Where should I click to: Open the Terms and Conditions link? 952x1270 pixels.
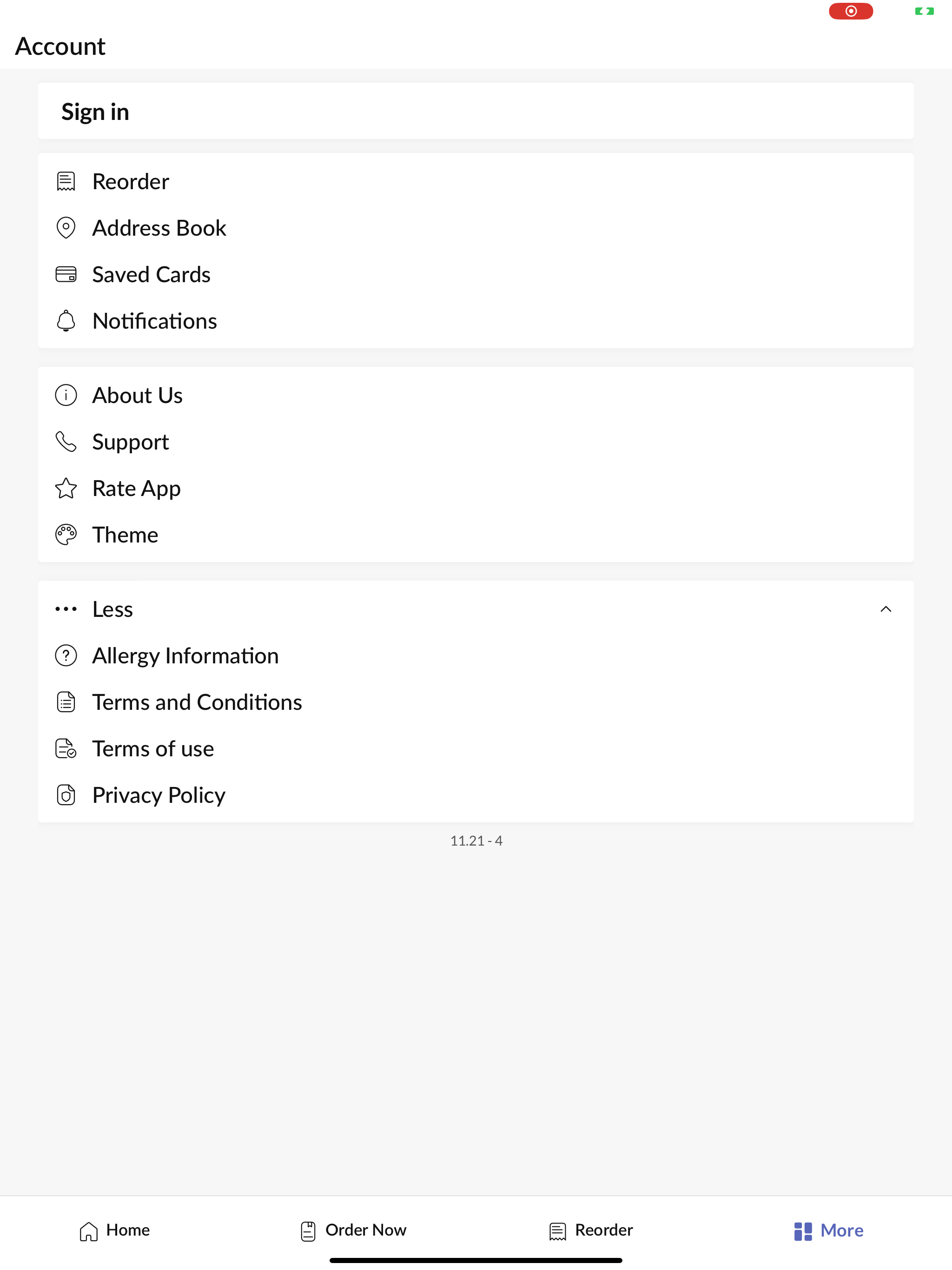(x=197, y=702)
